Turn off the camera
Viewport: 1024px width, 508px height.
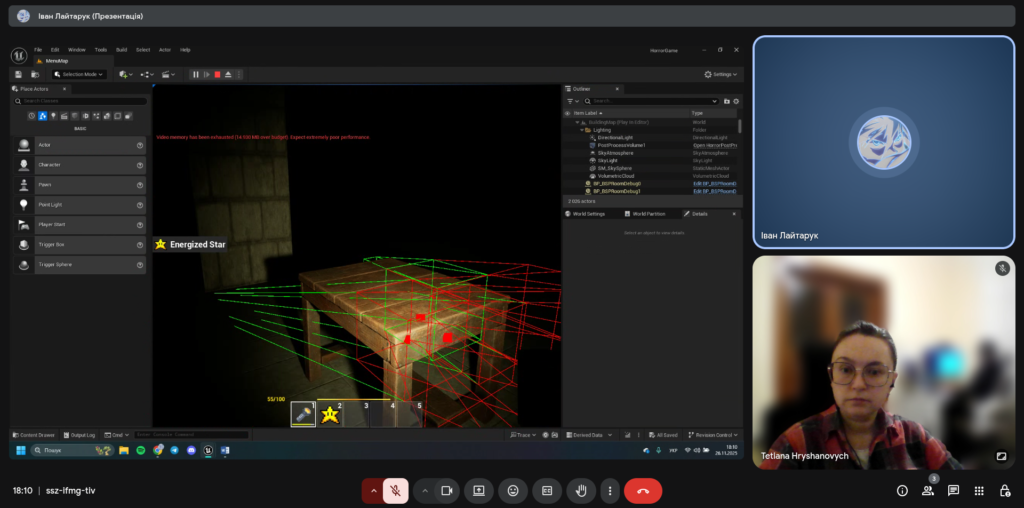click(447, 491)
